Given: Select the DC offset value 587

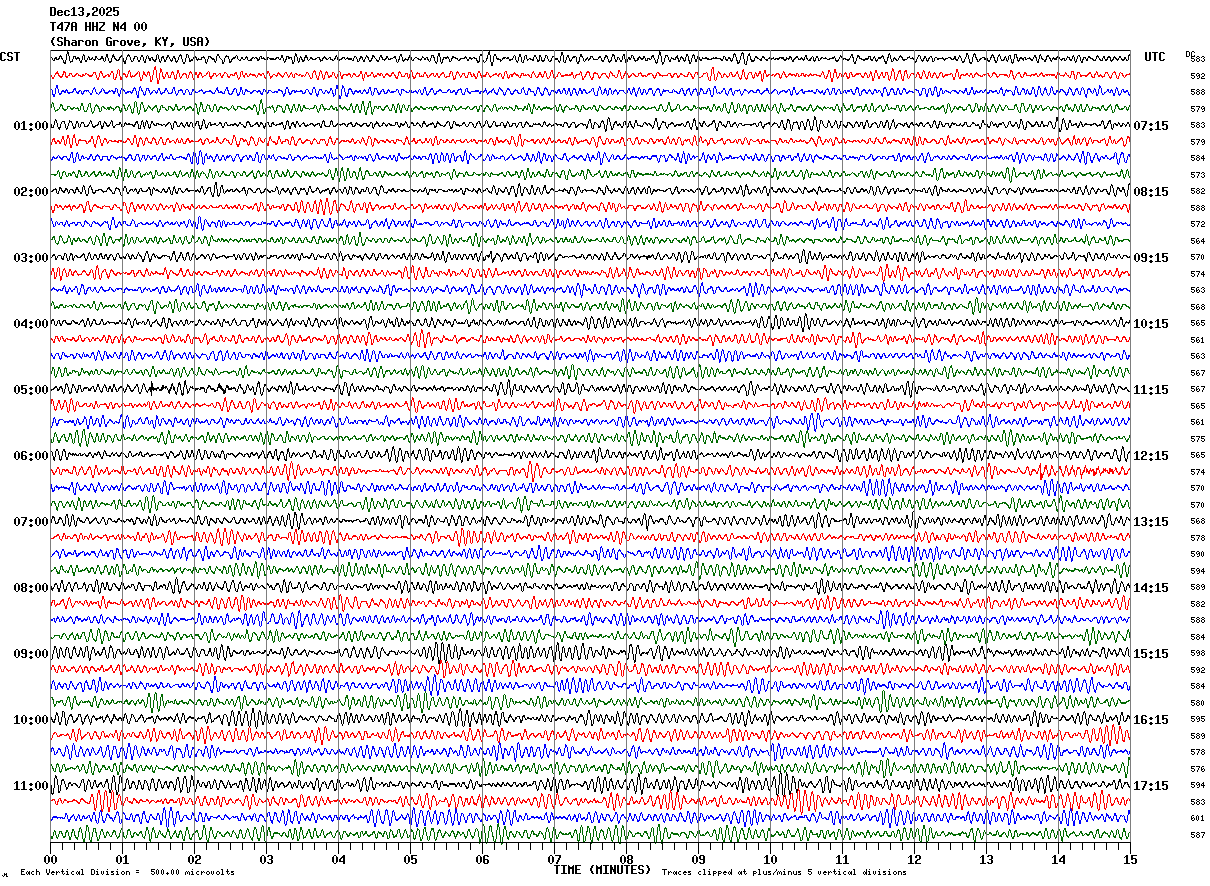Looking at the screenshot, I should pyautogui.click(x=1197, y=835).
